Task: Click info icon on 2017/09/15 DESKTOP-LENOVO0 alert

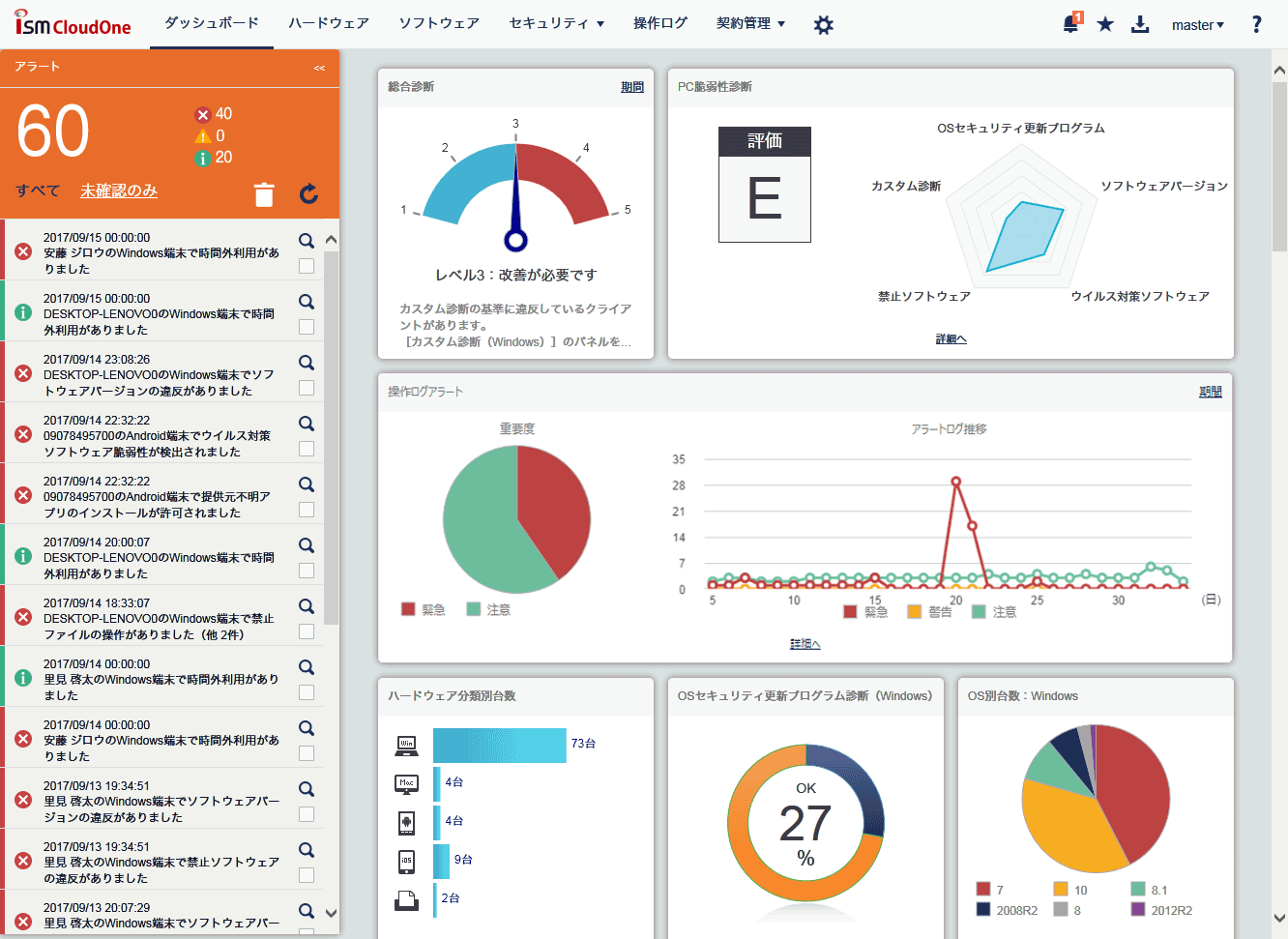Action: pos(23,312)
